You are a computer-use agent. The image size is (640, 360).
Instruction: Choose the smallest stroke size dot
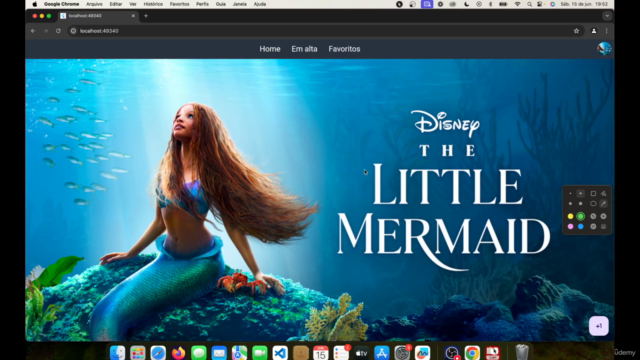[570, 193]
